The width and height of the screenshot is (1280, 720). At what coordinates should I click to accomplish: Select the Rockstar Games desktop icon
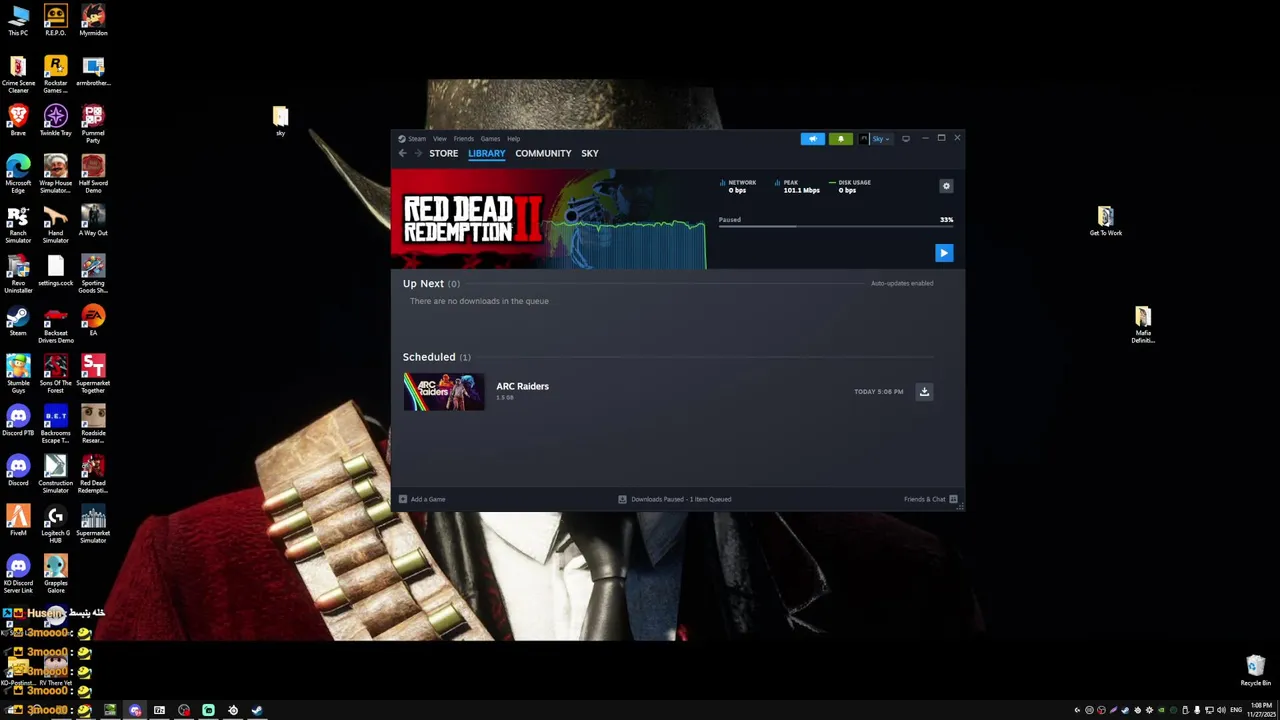55,75
